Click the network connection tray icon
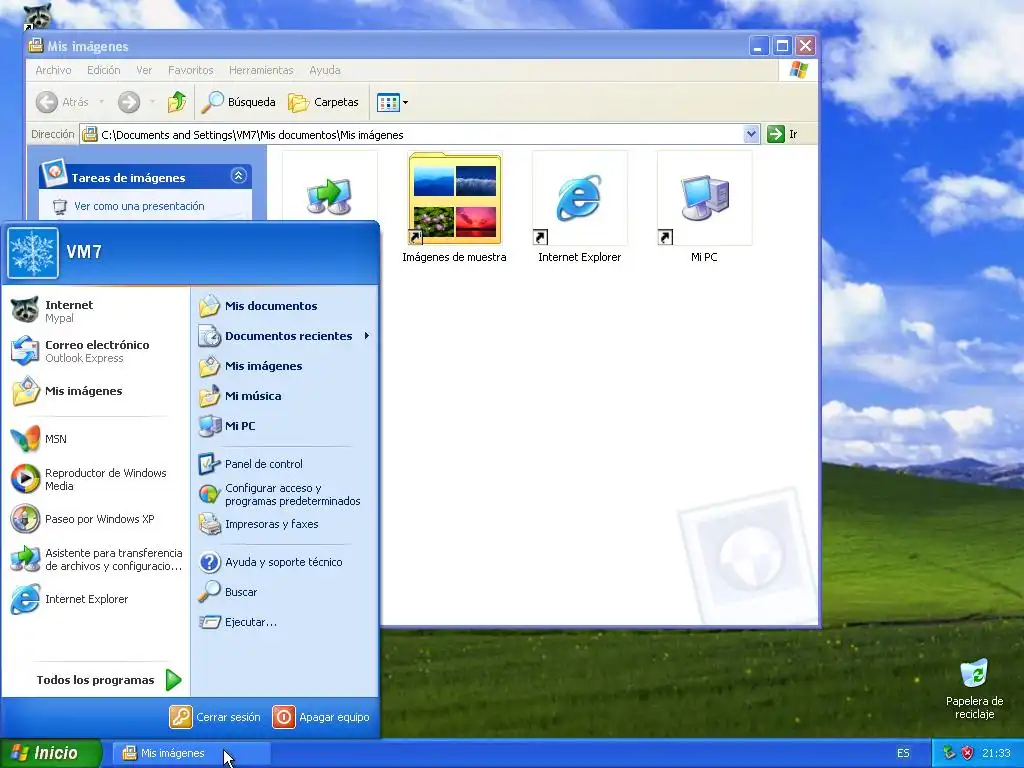 949,753
